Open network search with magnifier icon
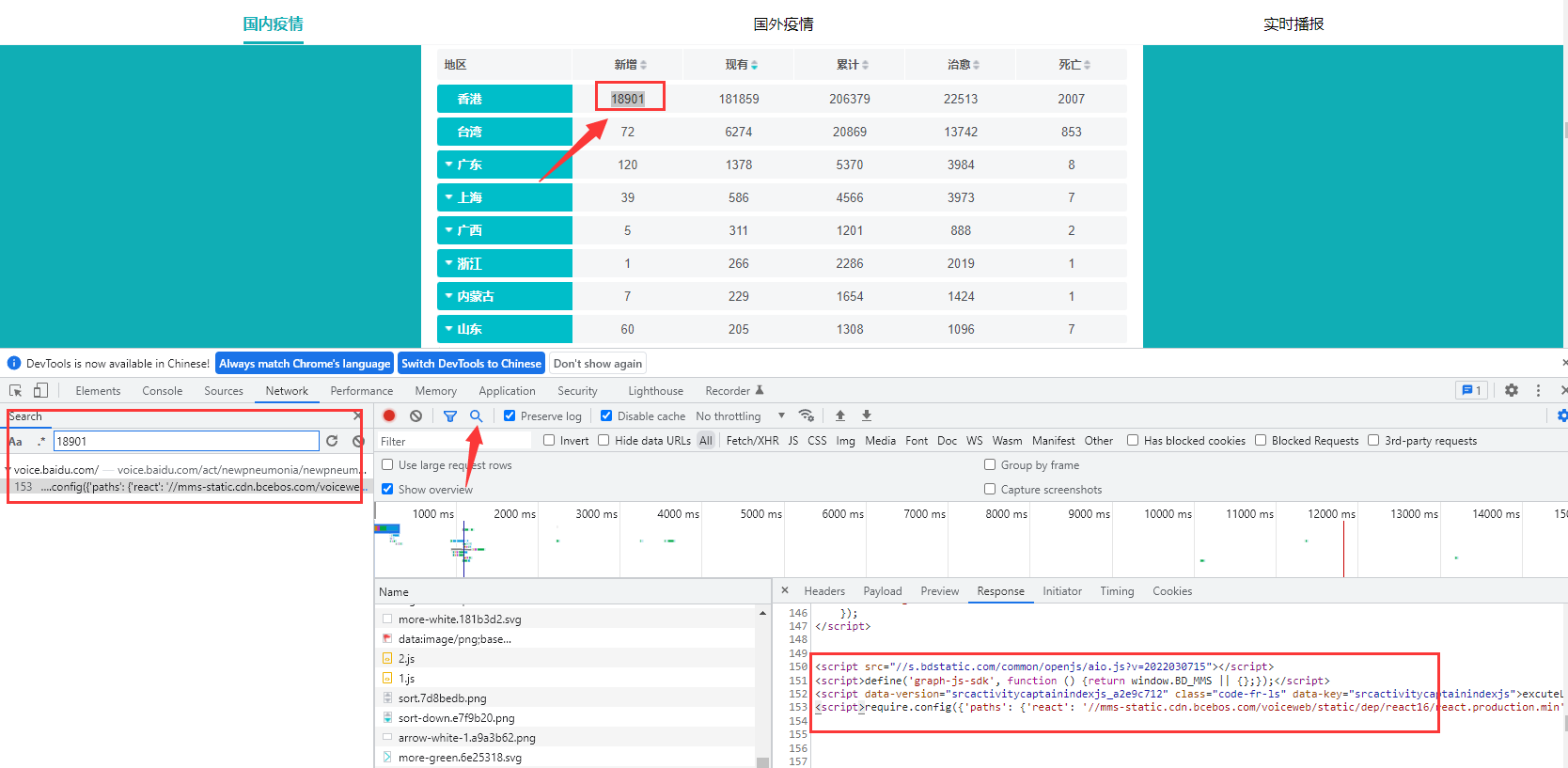Image resolution: width=1568 pixels, height=768 pixels. coord(477,415)
